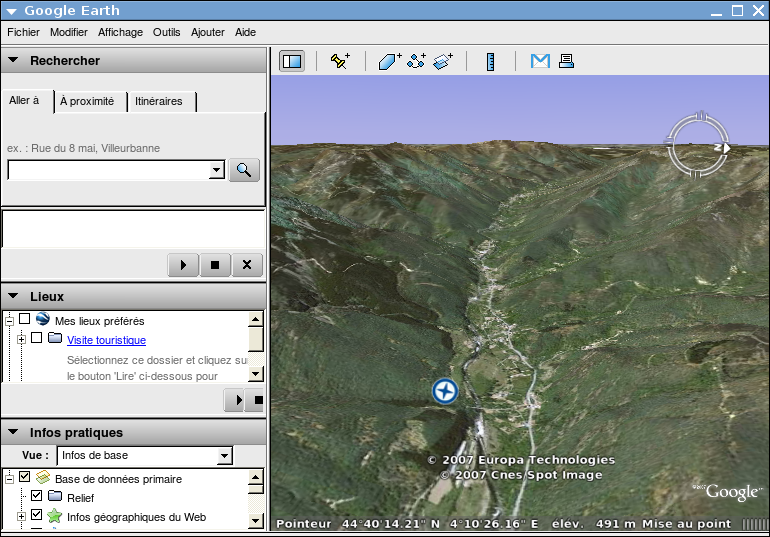Click the add polygon tool
The height and width of the screenshot is (537, 770).
(390, 61)
